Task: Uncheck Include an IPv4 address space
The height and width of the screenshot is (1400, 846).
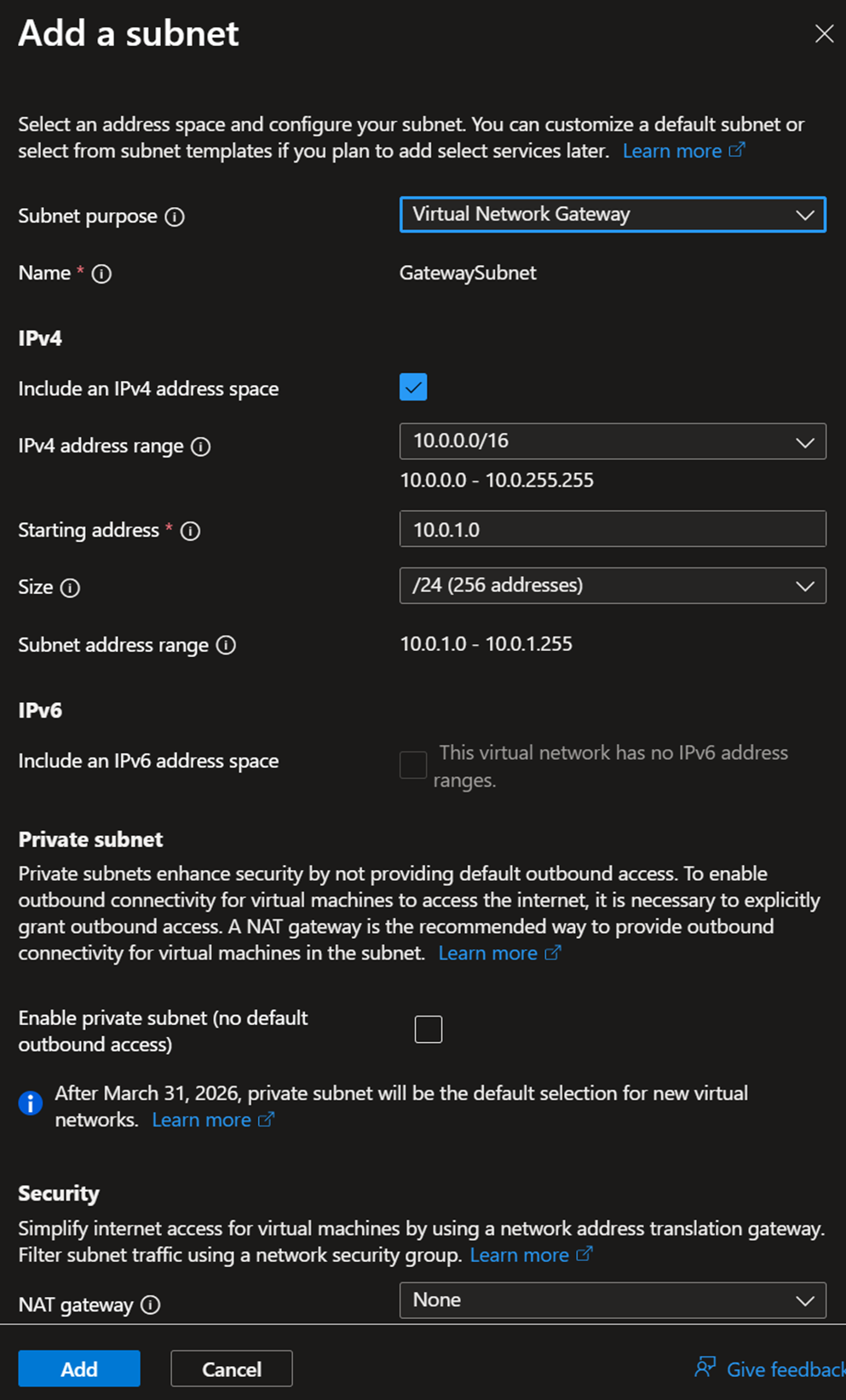Action: click(413, 388)
